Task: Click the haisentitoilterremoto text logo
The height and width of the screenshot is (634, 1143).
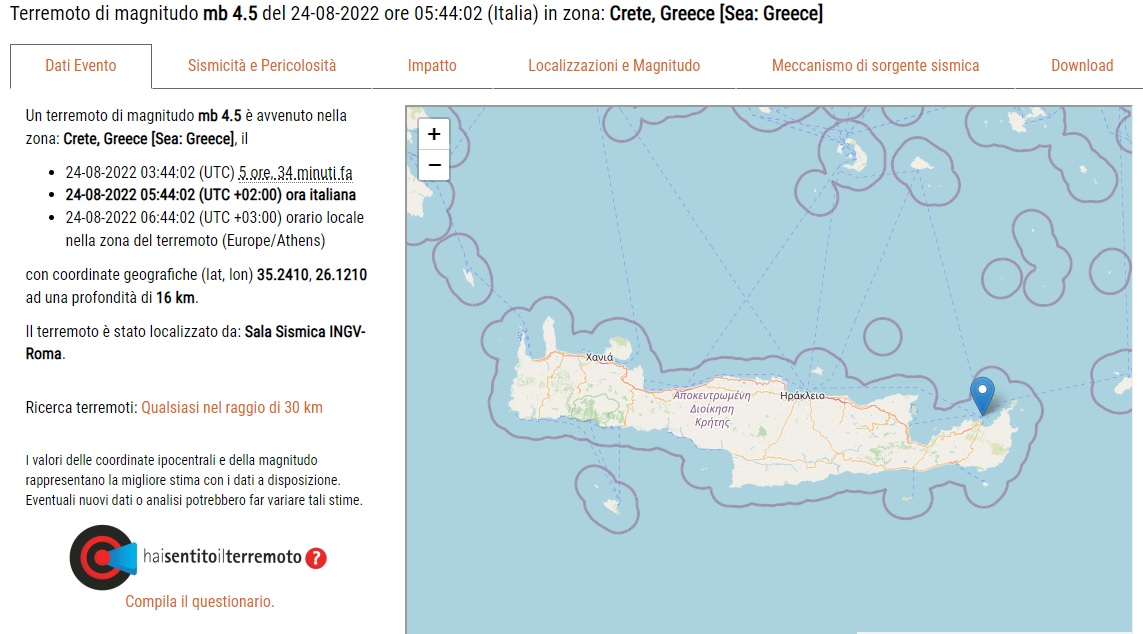Action: 222,557
